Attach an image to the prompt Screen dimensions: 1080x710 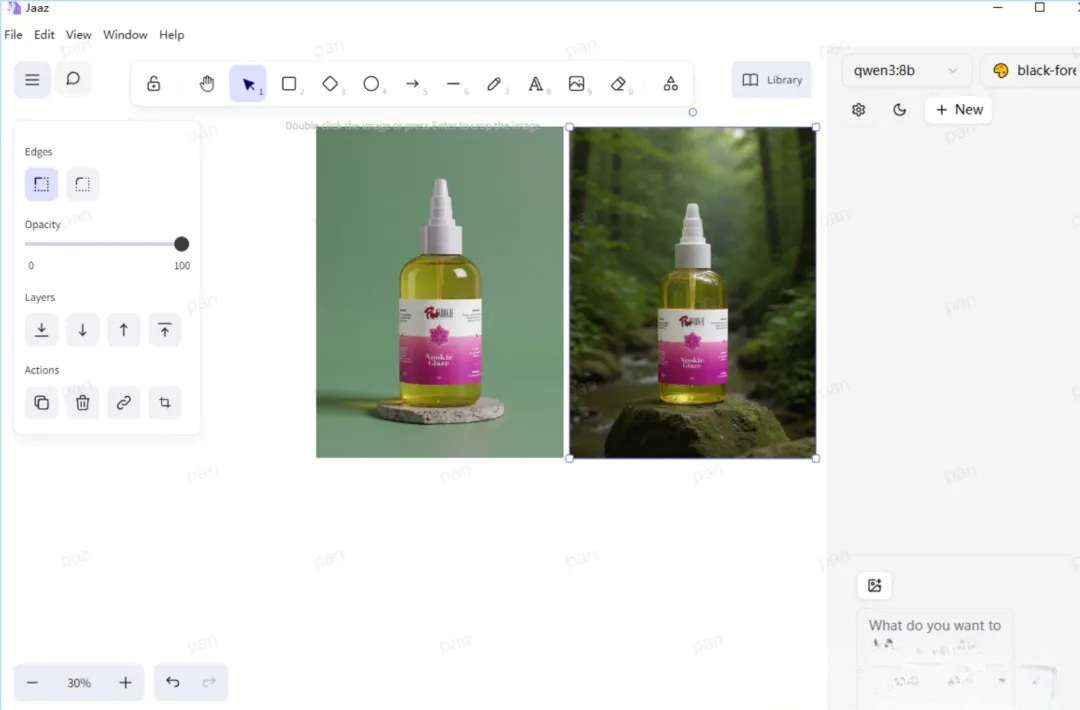pos(875,585)
